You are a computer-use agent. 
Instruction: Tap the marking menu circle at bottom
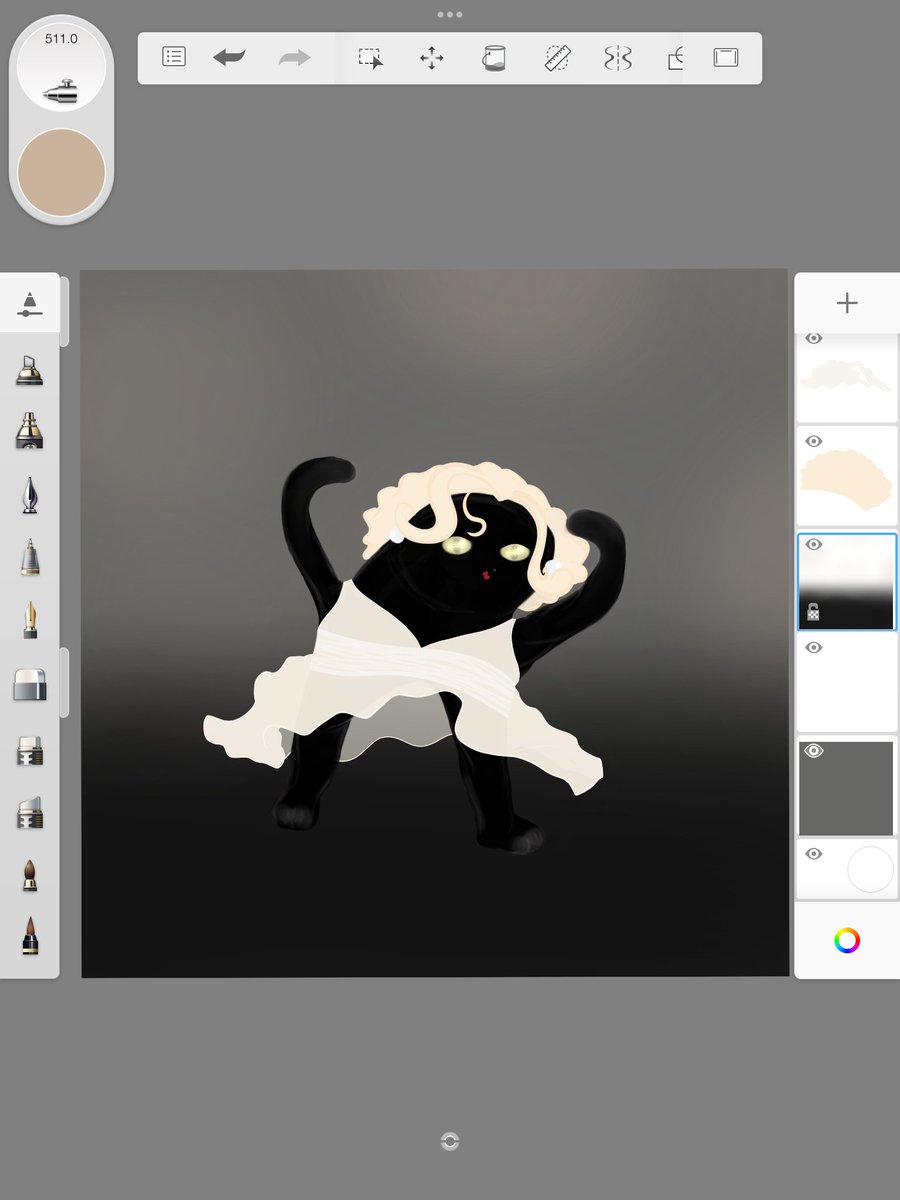tap(450, 1142)
